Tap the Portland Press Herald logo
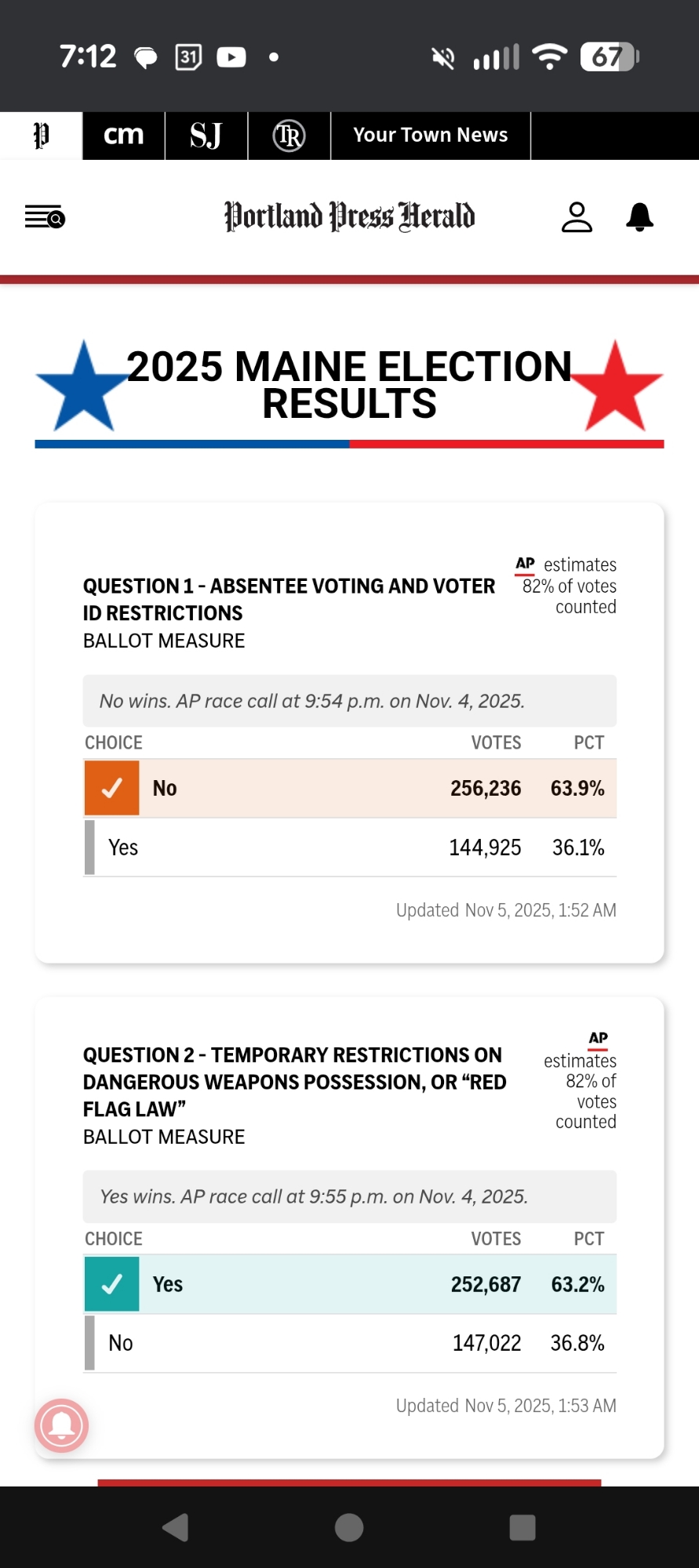Image resolution: width=699 pixels, height=1568 pixels. (x=349, y=217)
